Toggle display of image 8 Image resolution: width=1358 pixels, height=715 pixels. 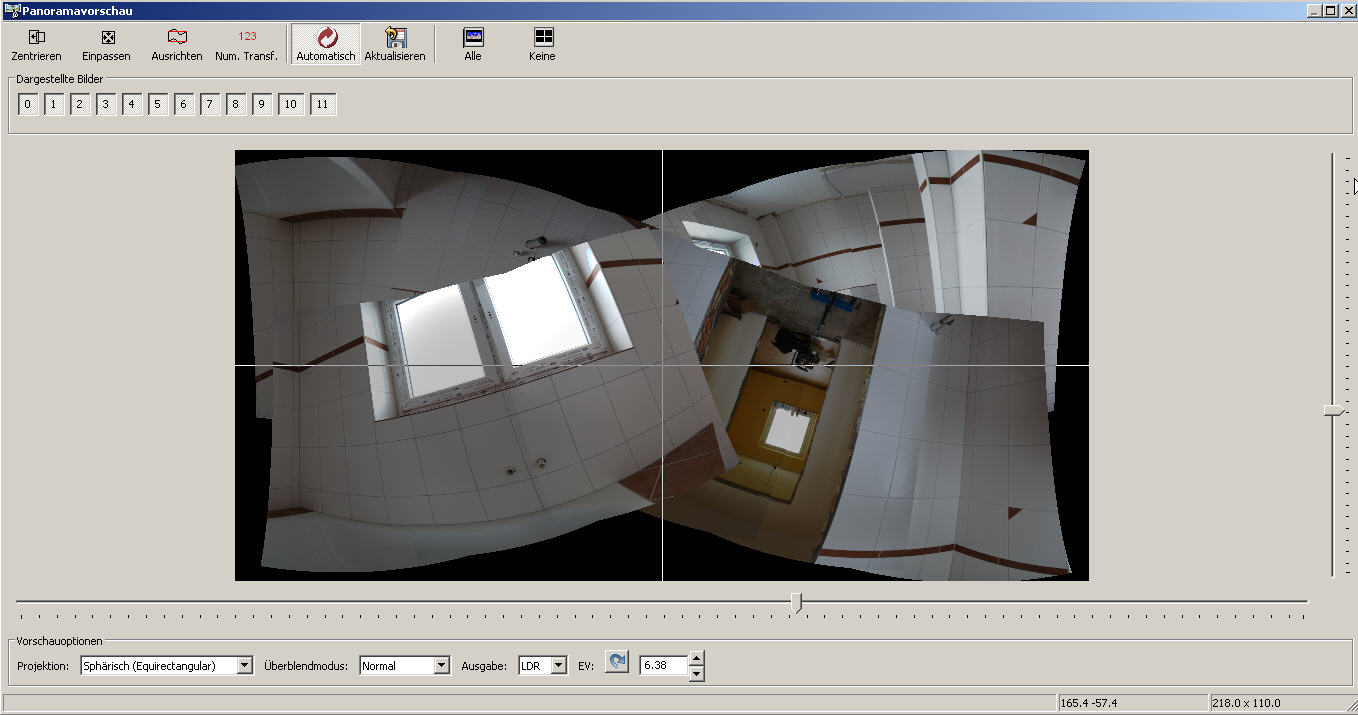(236, 105)
